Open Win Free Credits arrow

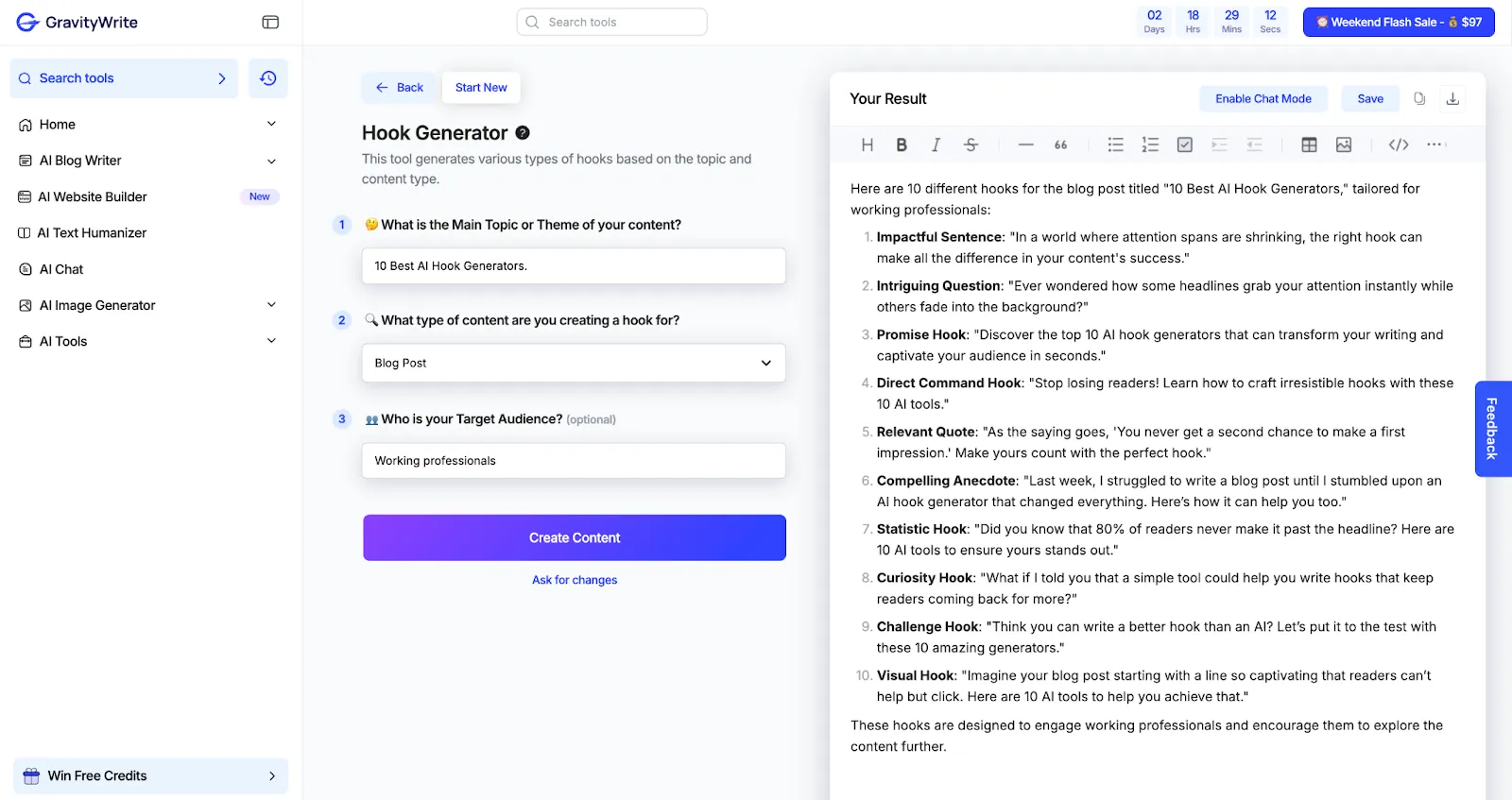(x=272, y=775)
